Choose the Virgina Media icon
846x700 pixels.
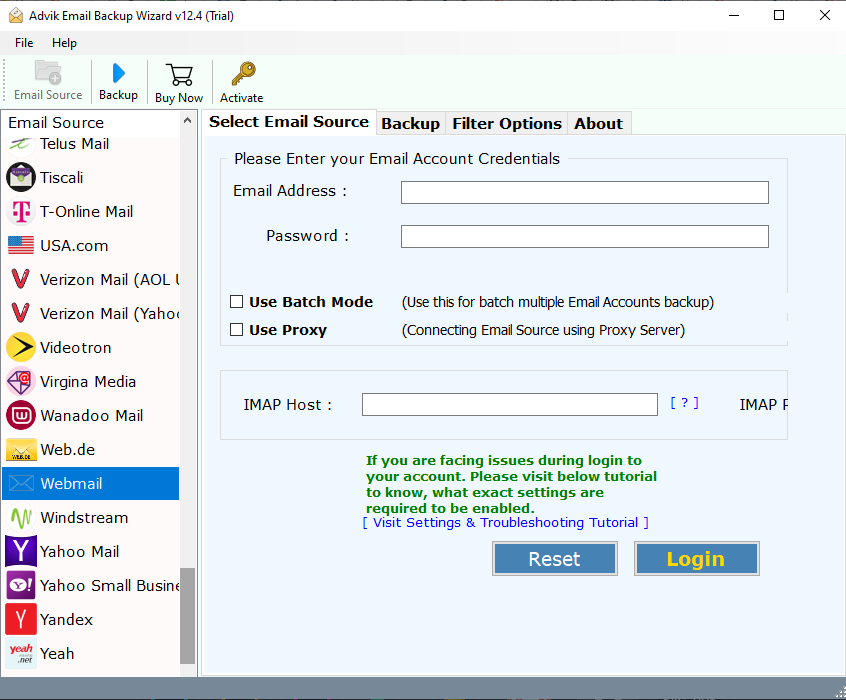click(x=21, y=381)
